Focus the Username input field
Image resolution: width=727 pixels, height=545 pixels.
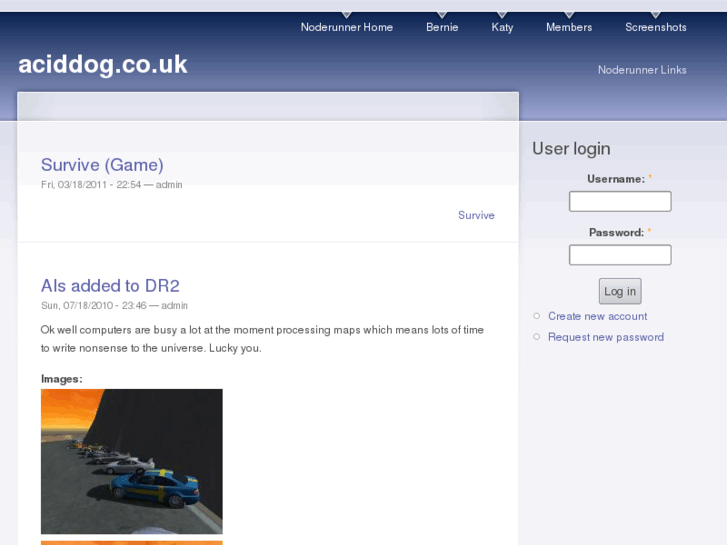point(620,201)
